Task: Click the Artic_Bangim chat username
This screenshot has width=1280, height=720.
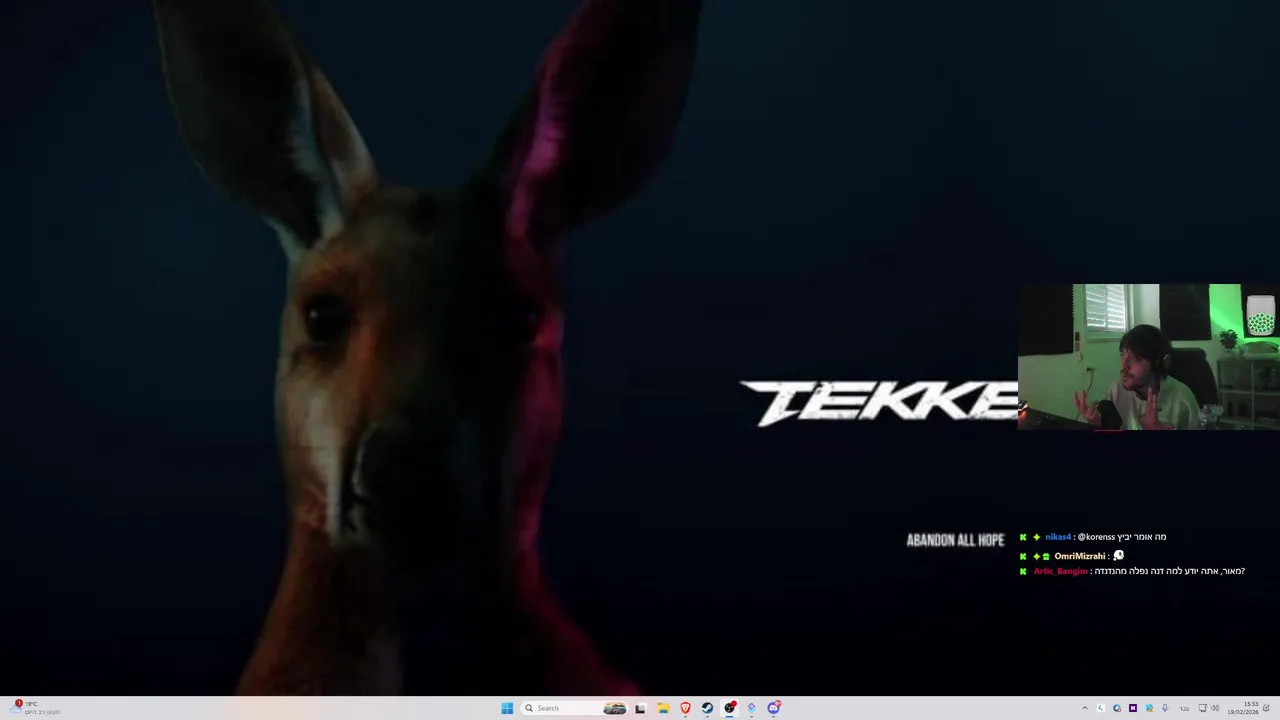Action: pyautogui.click(x=1060, y=571)
